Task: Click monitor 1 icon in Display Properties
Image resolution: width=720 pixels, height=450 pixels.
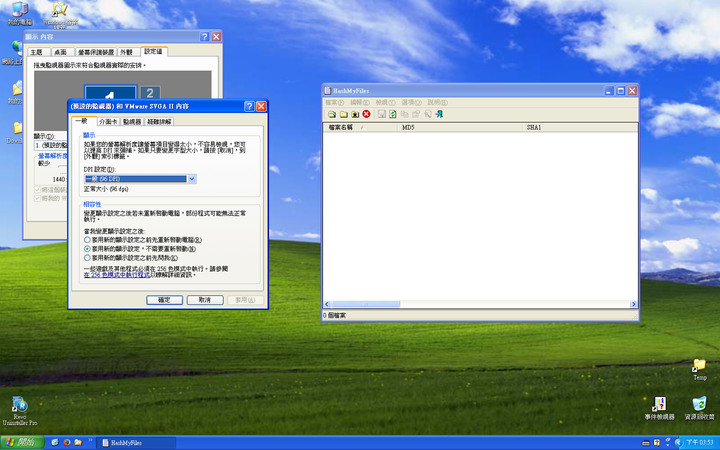Action: pos(110,93)
